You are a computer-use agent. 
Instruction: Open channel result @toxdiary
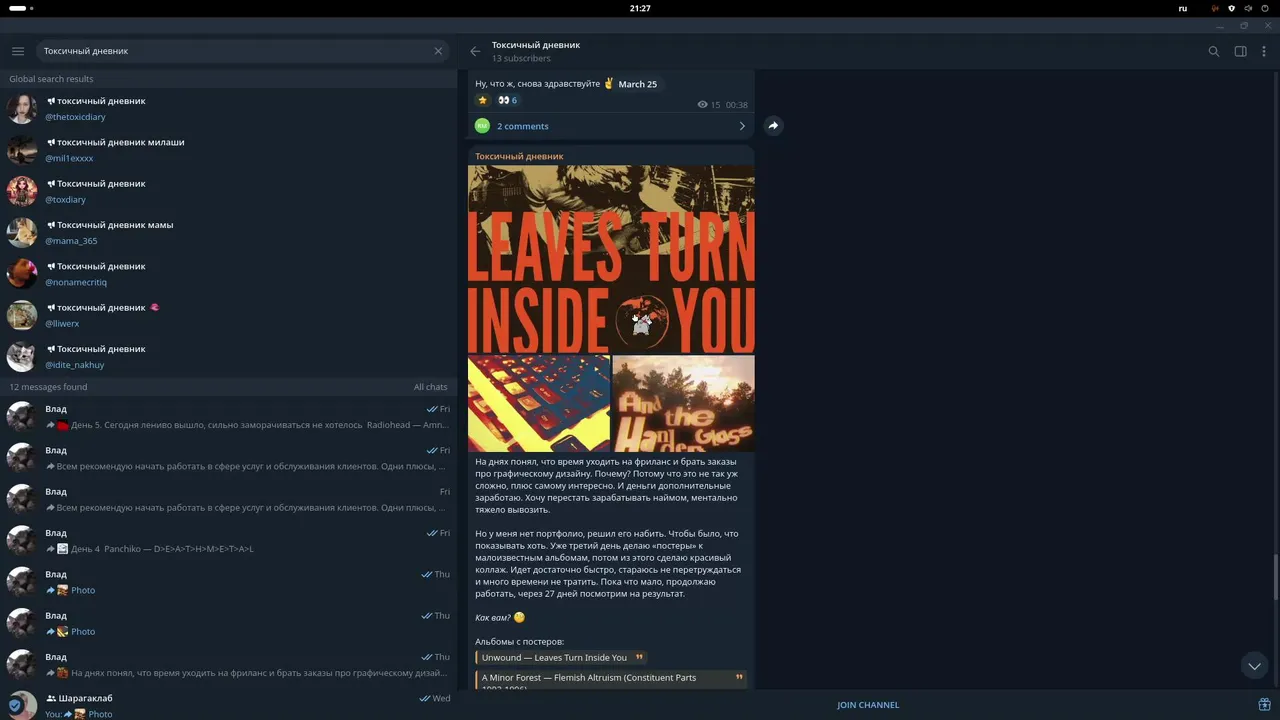[229, 191]
